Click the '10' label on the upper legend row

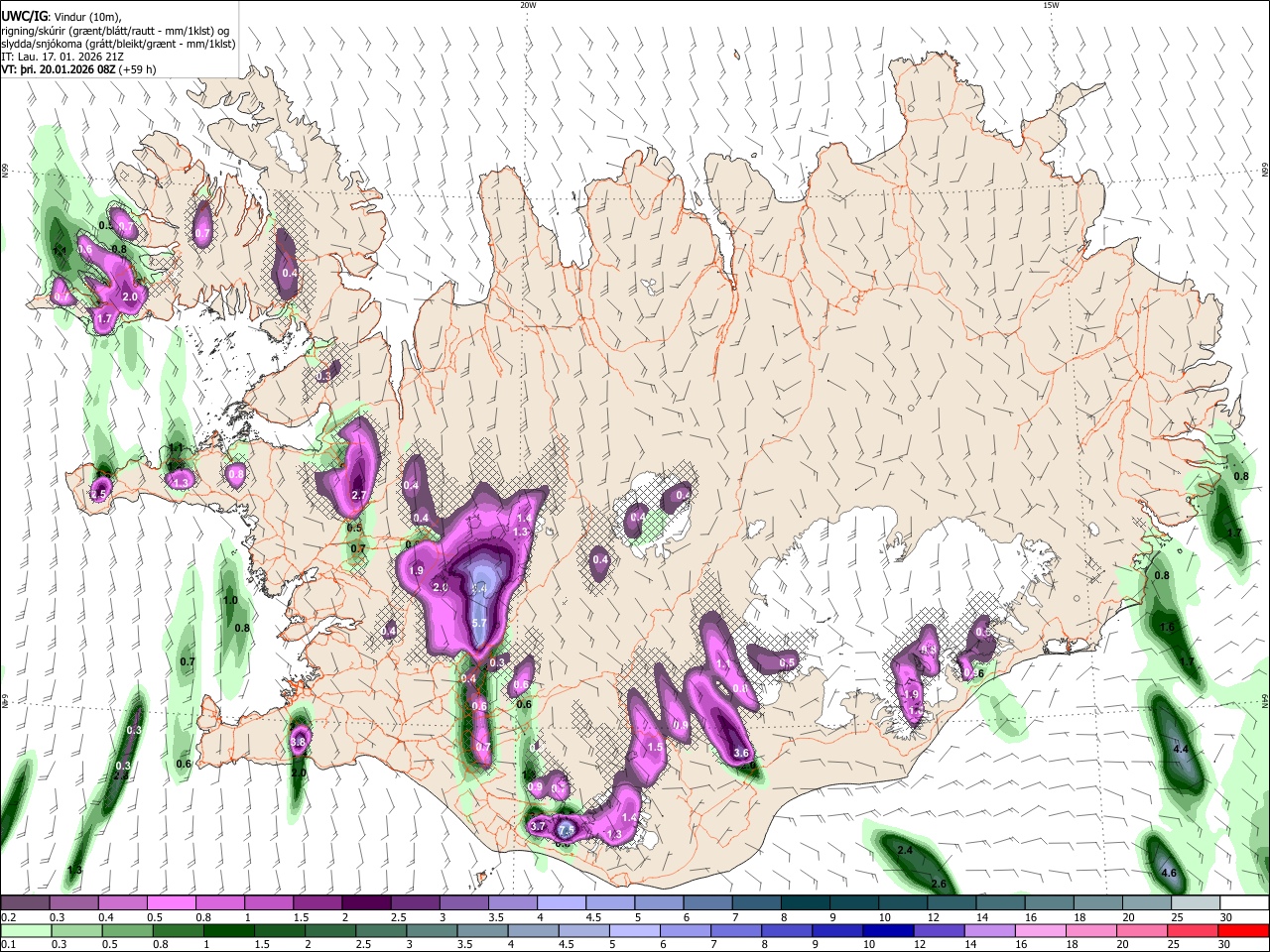pyautogui.click(x=883, y=917)
